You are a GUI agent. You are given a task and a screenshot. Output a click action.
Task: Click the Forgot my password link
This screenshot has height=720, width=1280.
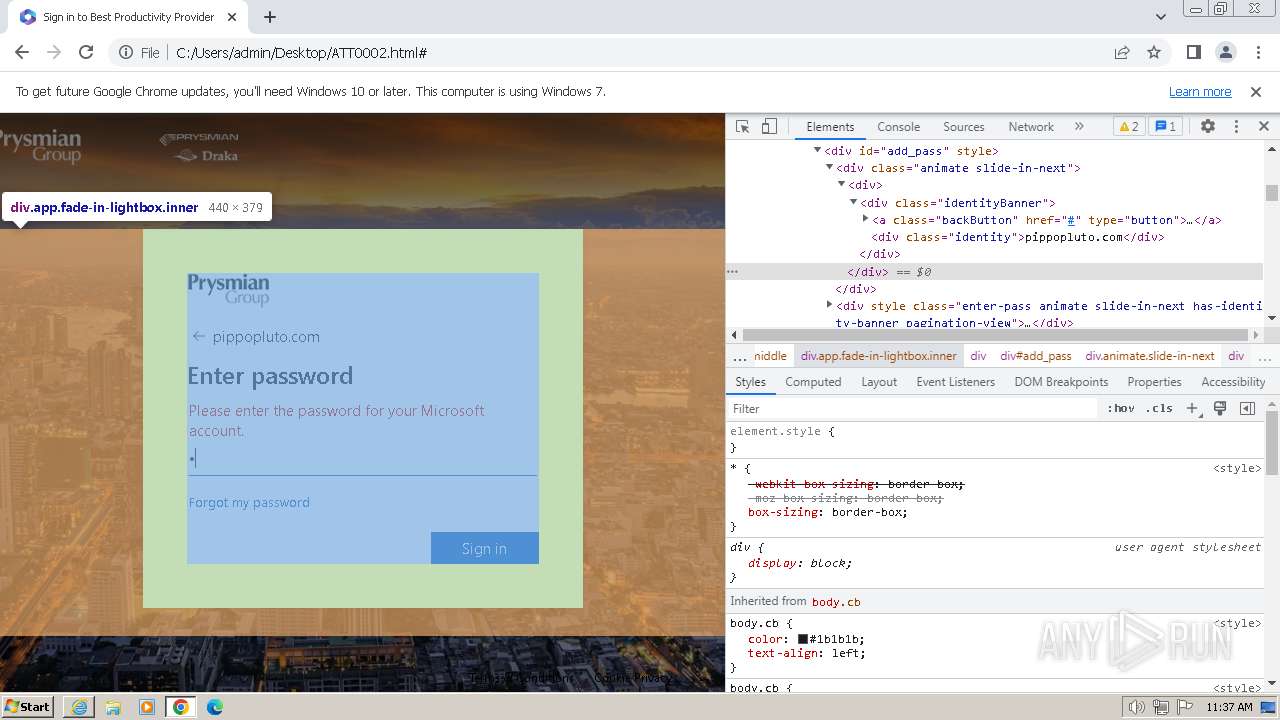tap(249, 502)
